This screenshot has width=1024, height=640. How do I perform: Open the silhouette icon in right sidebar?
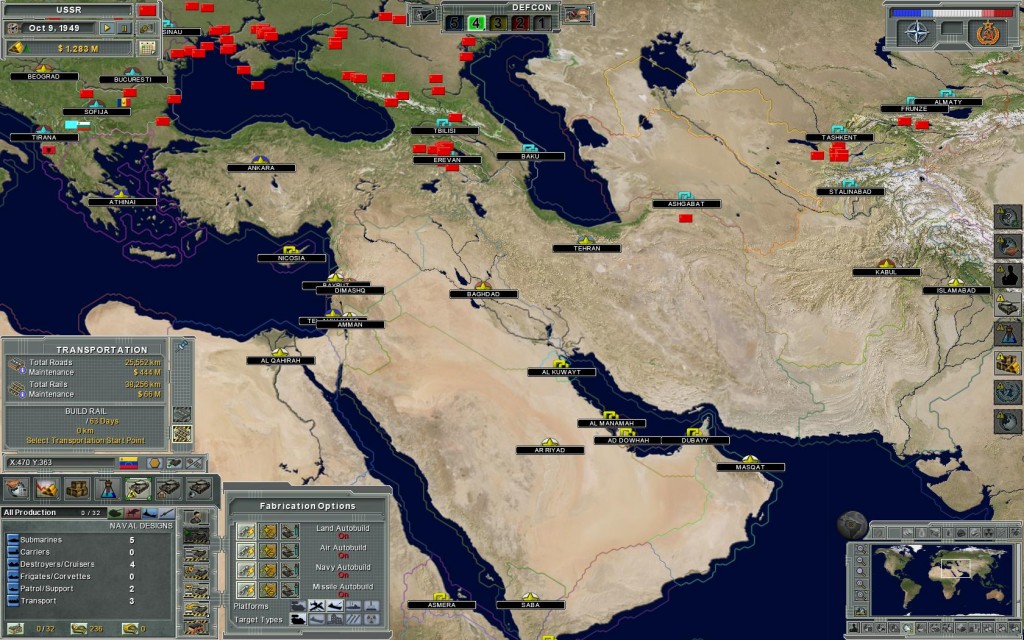tap(1008, 275)
